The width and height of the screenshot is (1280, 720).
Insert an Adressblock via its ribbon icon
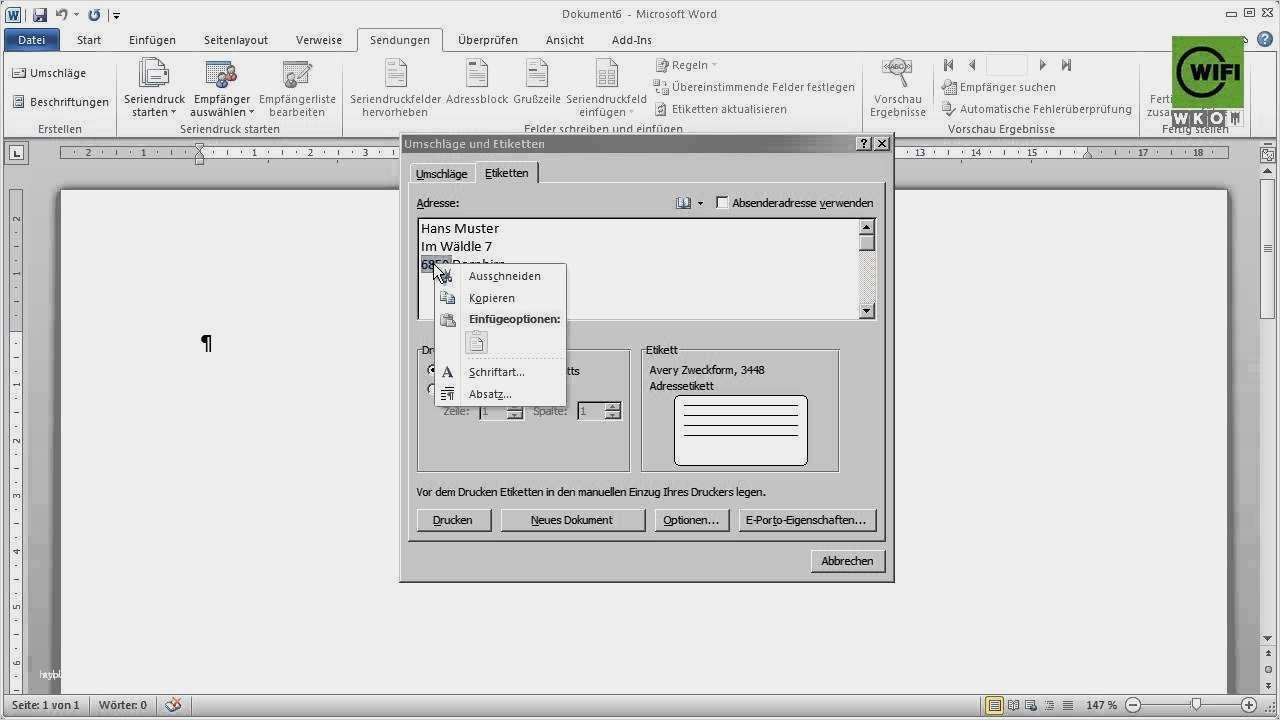tap(477, 87)
